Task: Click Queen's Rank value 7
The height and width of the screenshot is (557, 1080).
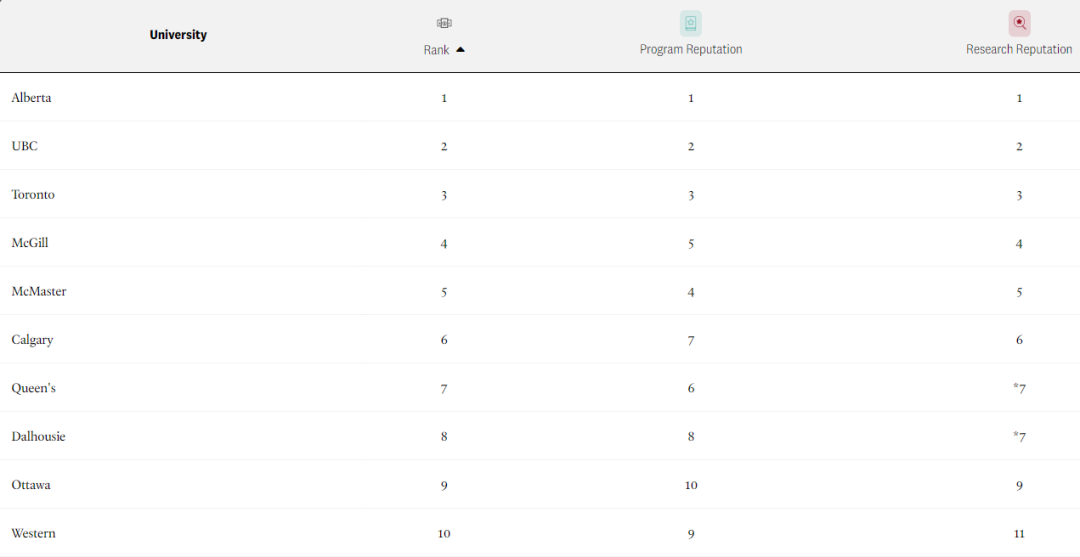Action: coord(444,389)
